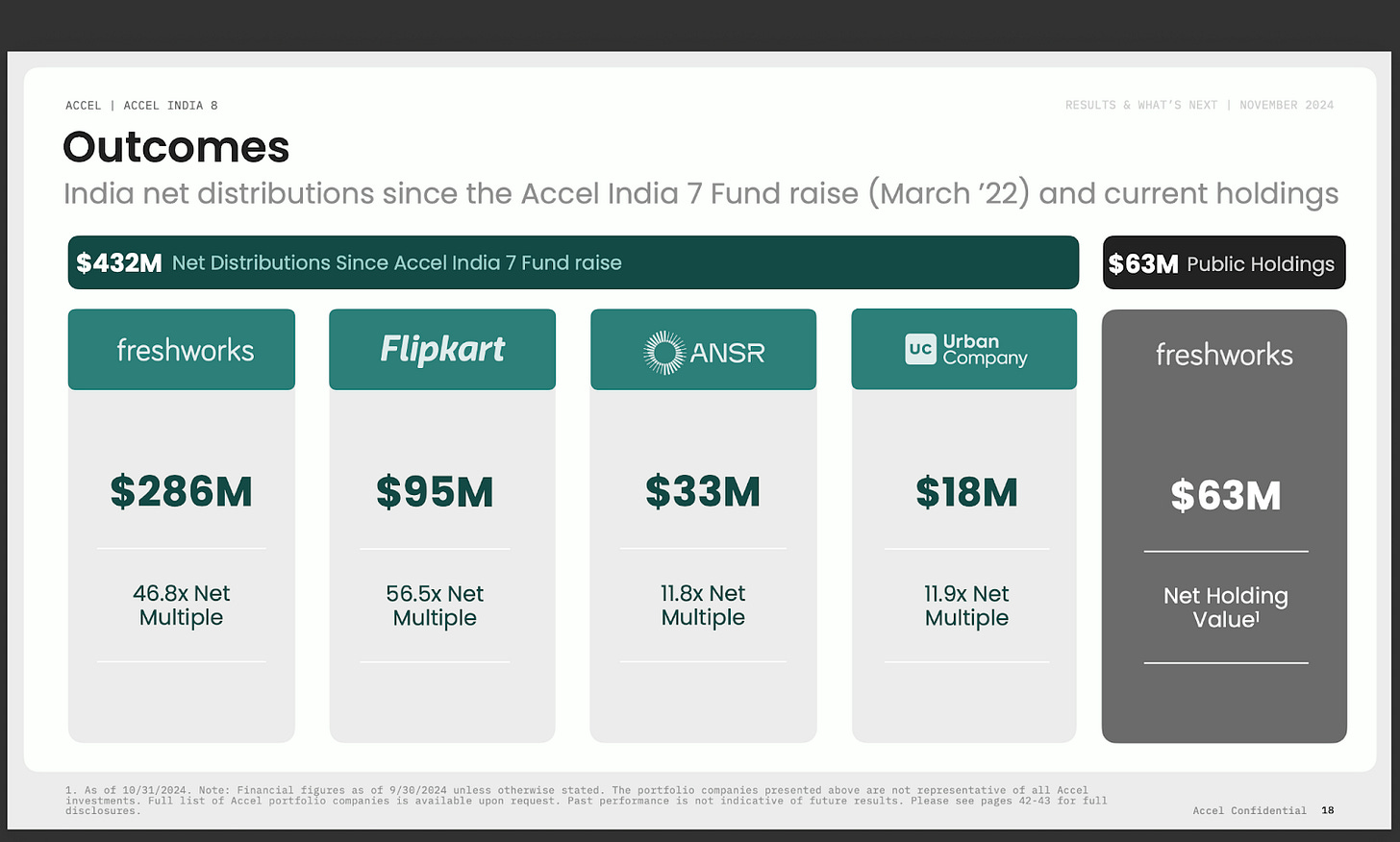Click "46.8x Net Multiple" text
The width and height of the screenshot is (1400, 842).
pos(182,606)
